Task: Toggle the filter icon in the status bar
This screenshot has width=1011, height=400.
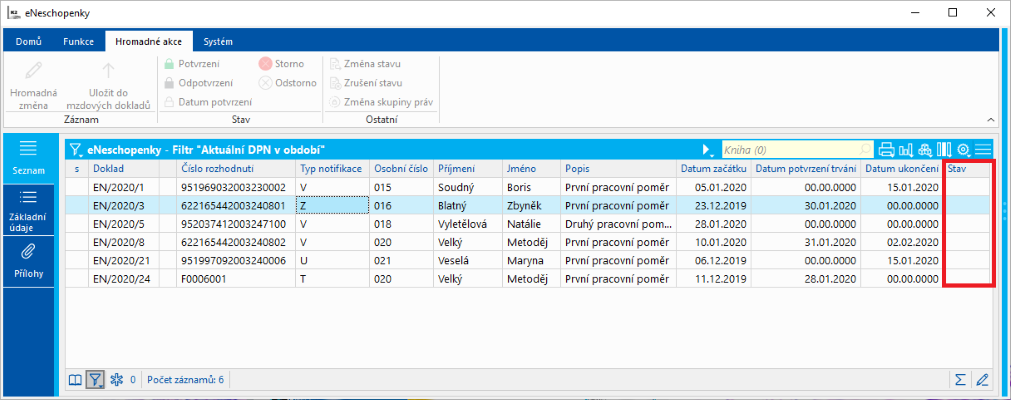Action: [x=95, y=380]
